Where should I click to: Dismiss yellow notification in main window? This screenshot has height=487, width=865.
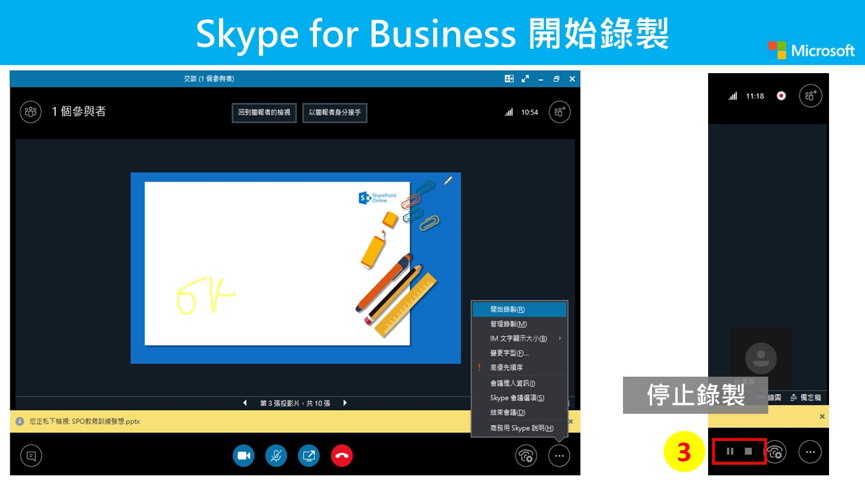571,421
